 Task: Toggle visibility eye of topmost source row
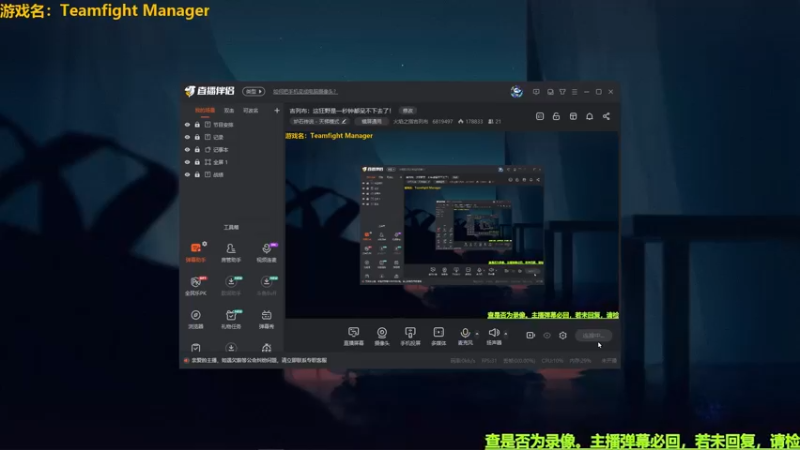point(187,124)
